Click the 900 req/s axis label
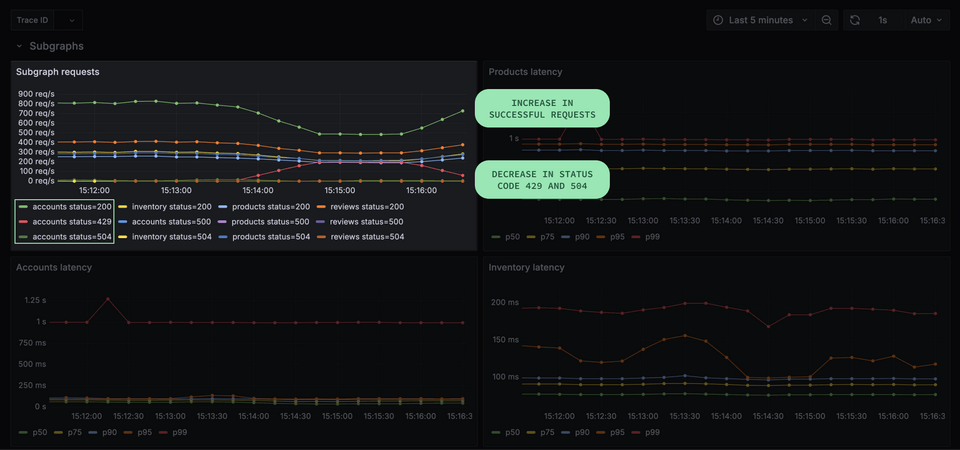Screen dimensions: 960x450 coord(36,94)
